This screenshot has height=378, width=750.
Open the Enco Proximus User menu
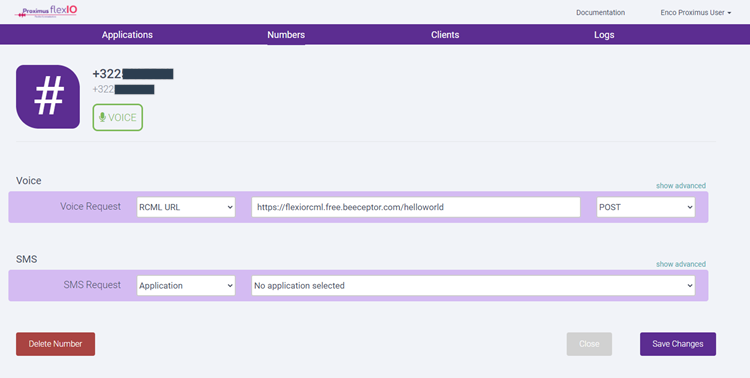pos(695,13)
